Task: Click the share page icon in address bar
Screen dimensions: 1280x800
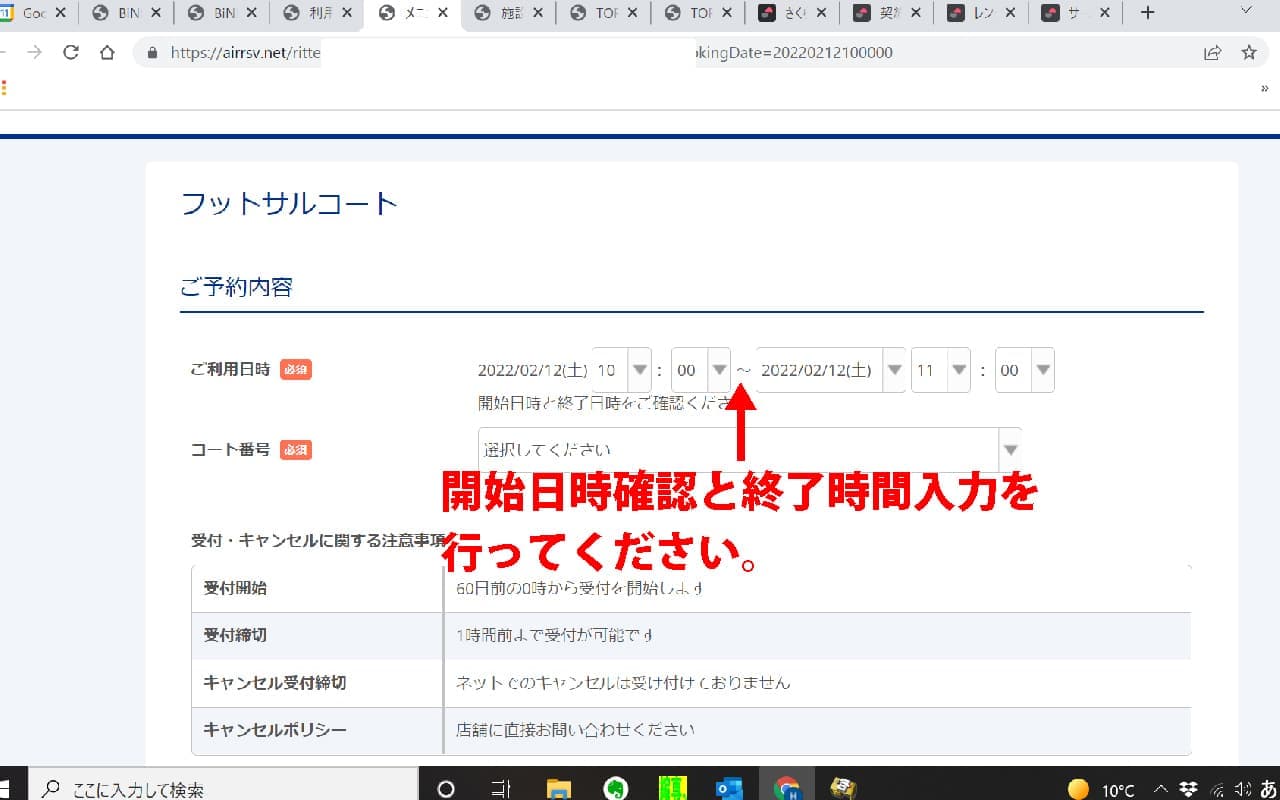Action: (1212, 53)
